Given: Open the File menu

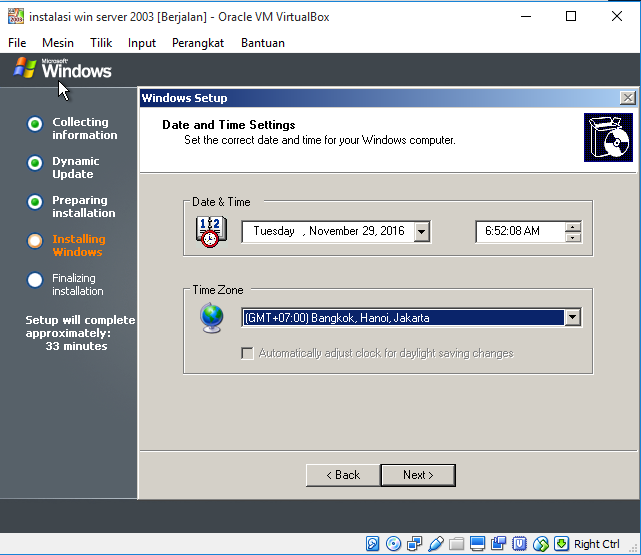Looking at the screenshot, I should [x=17, y=43].
